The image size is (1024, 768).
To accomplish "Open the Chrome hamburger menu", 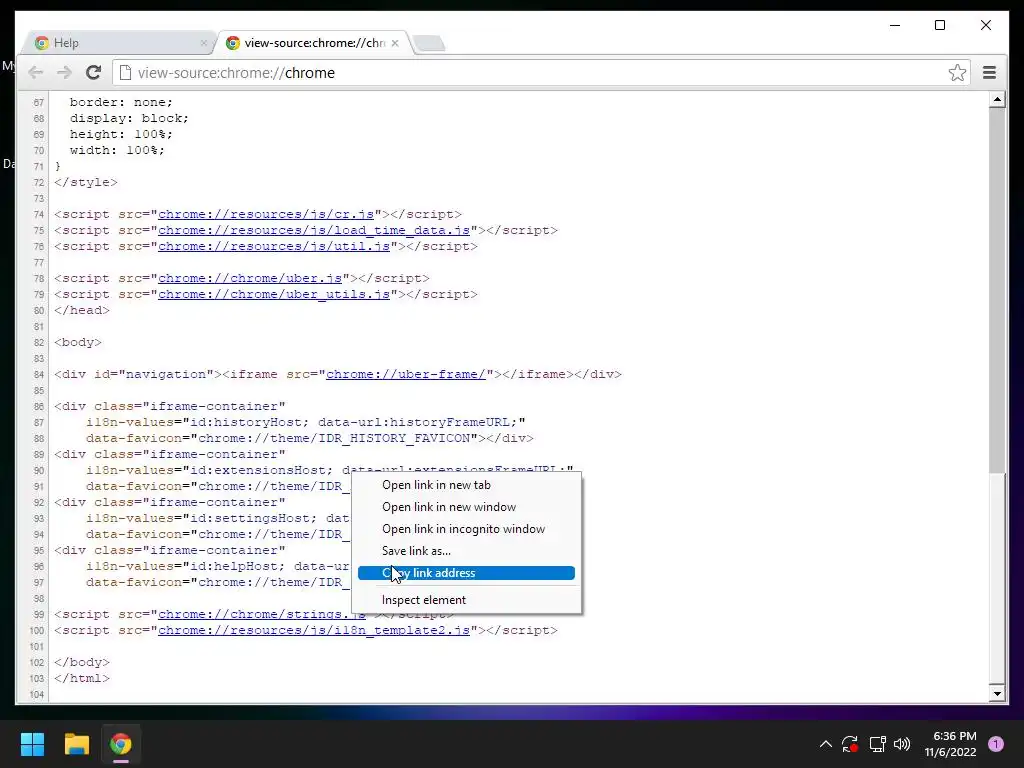I will point(989,72).
